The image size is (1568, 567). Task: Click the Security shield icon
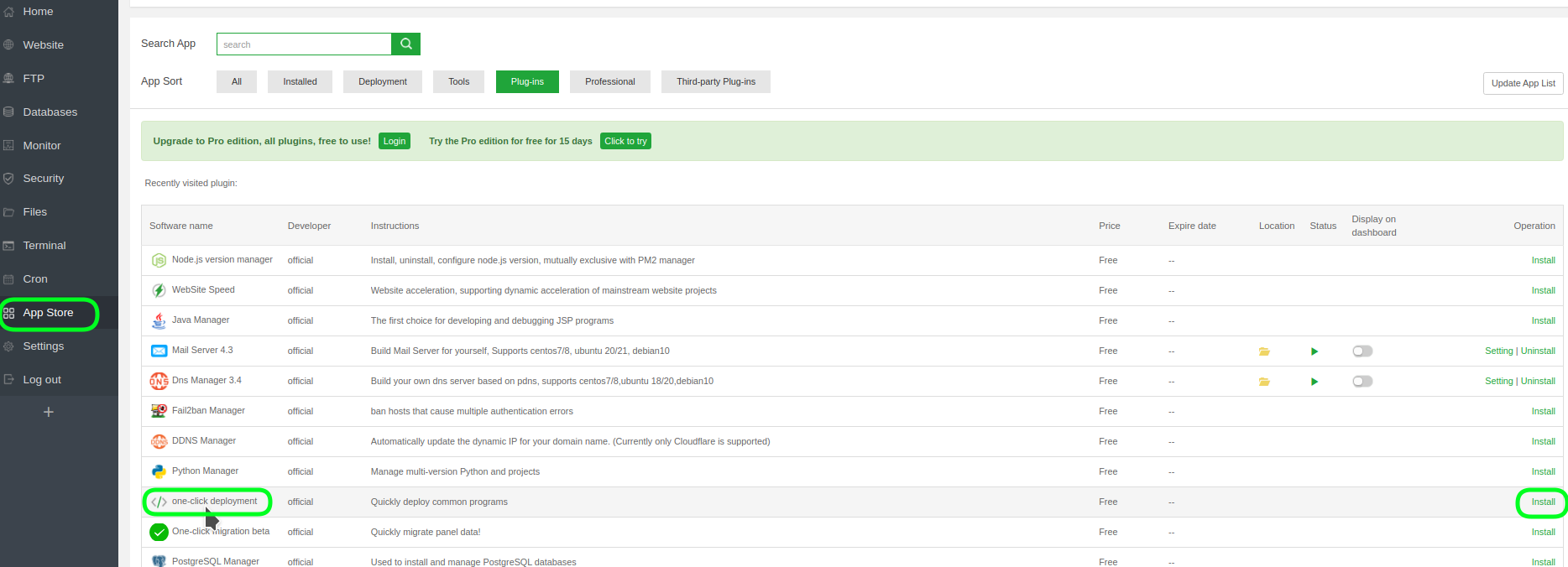coord(8,179)
